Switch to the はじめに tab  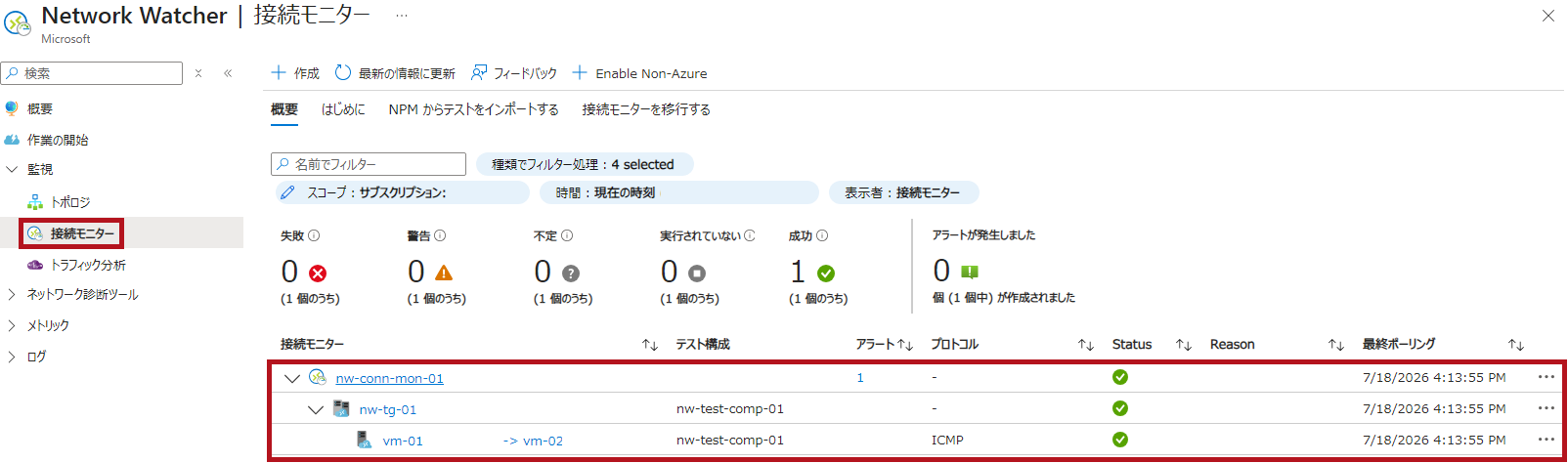[x=343, y=109]
